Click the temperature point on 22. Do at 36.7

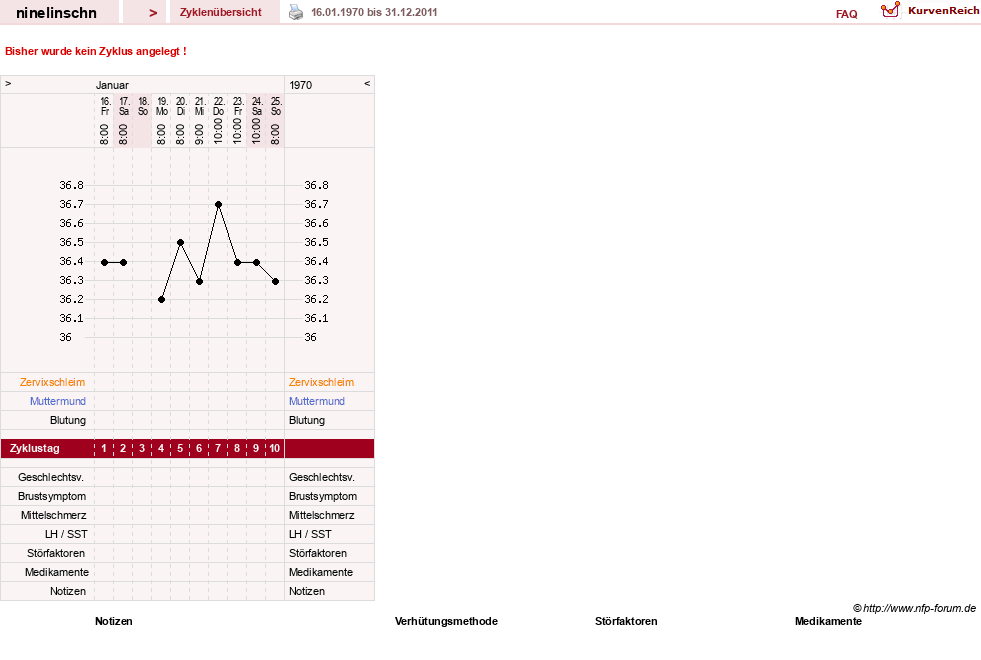pos(218,205)
